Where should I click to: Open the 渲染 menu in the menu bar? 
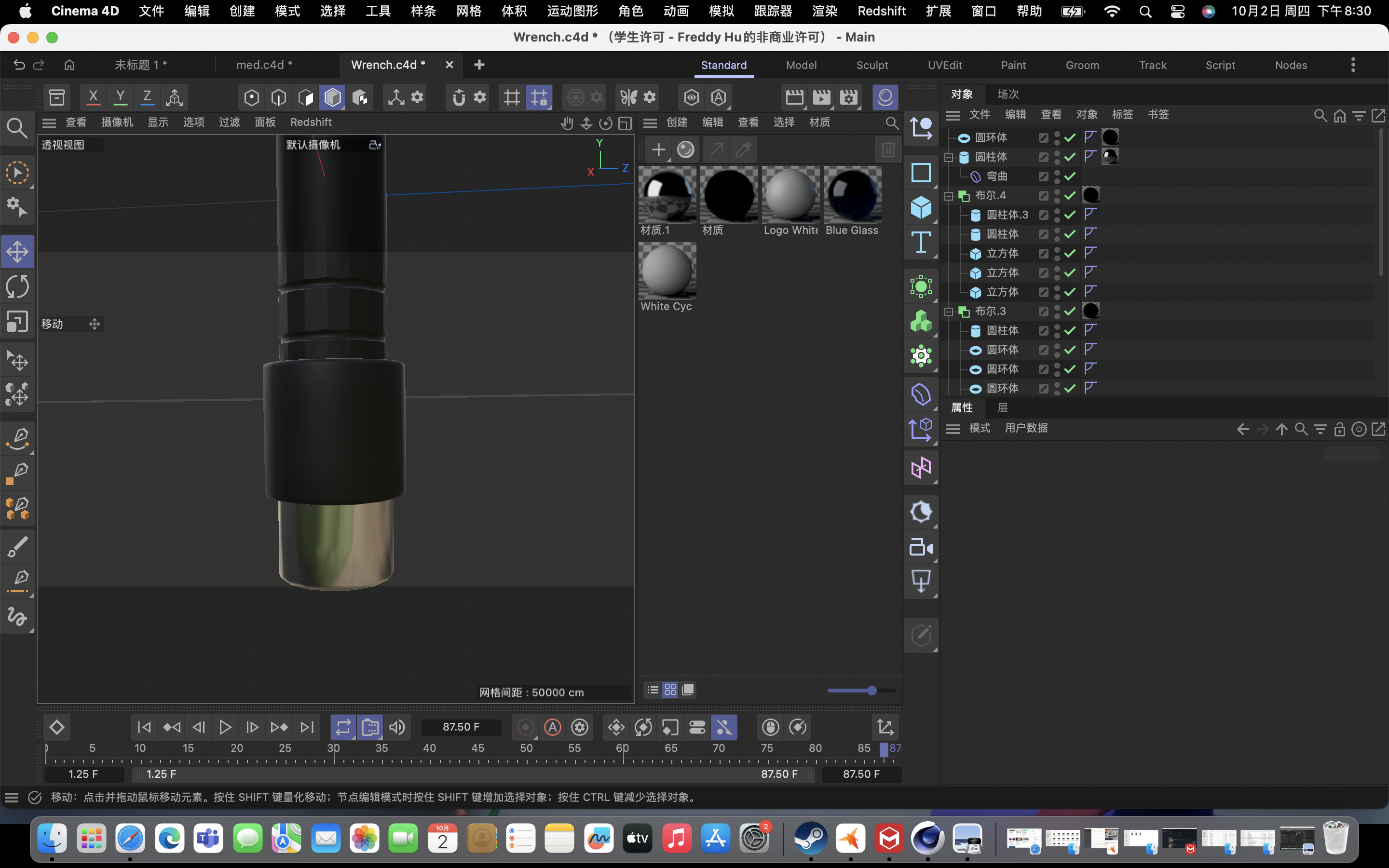click(824, 11)
